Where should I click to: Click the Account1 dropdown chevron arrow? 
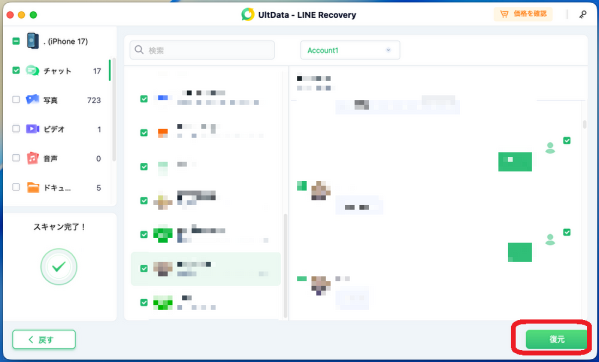[x=389, y=50]
